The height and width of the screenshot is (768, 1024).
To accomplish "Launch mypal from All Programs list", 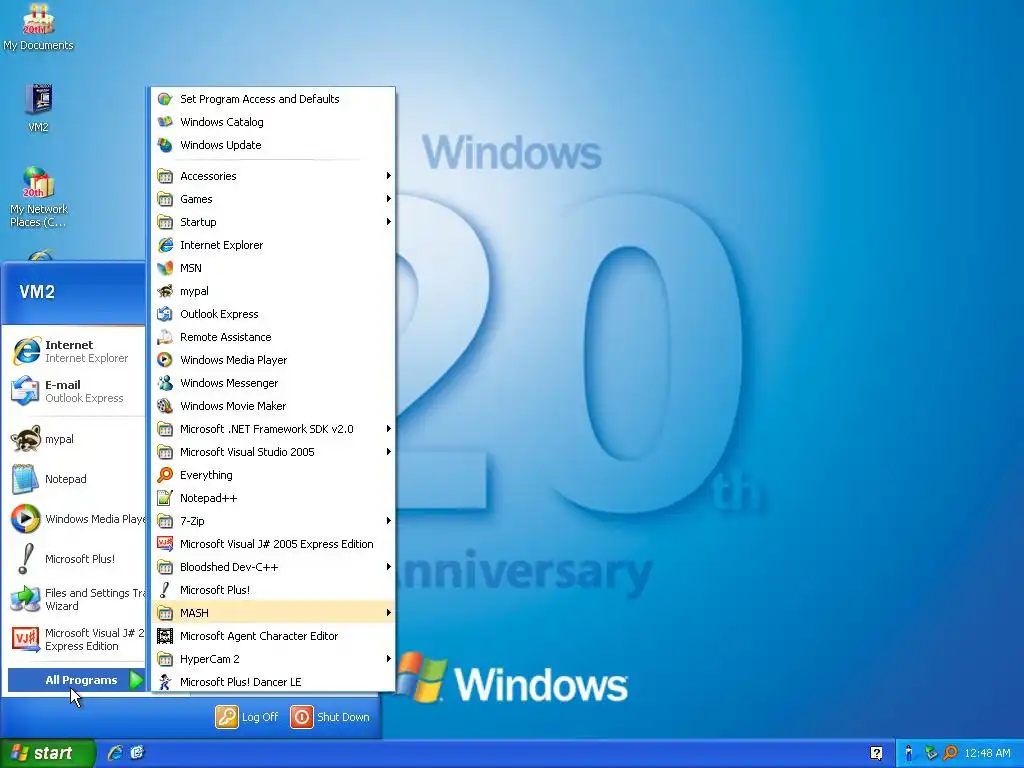I will click(x=273, y=291).
